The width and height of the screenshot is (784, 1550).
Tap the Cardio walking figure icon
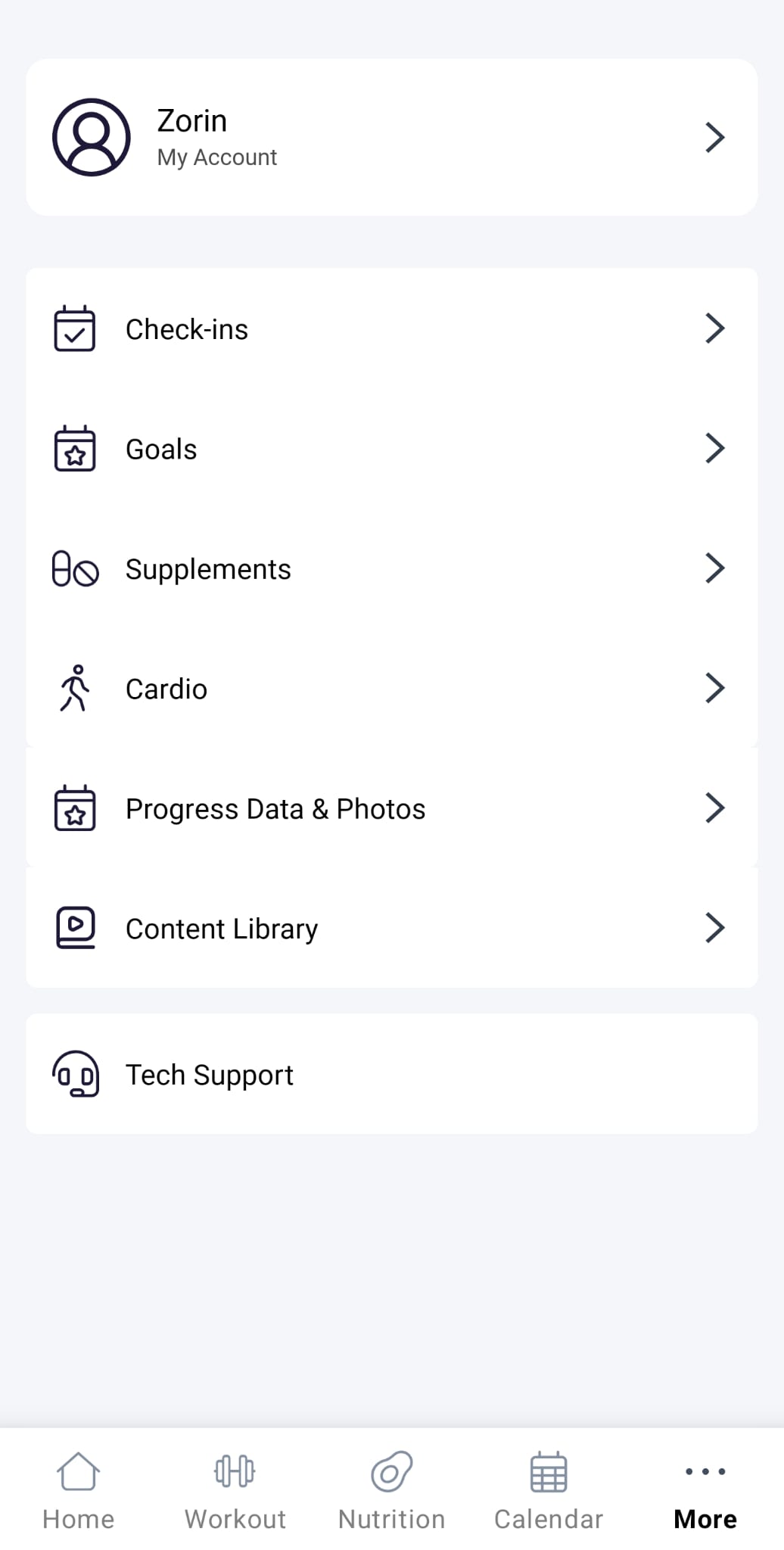coord(75,689)
